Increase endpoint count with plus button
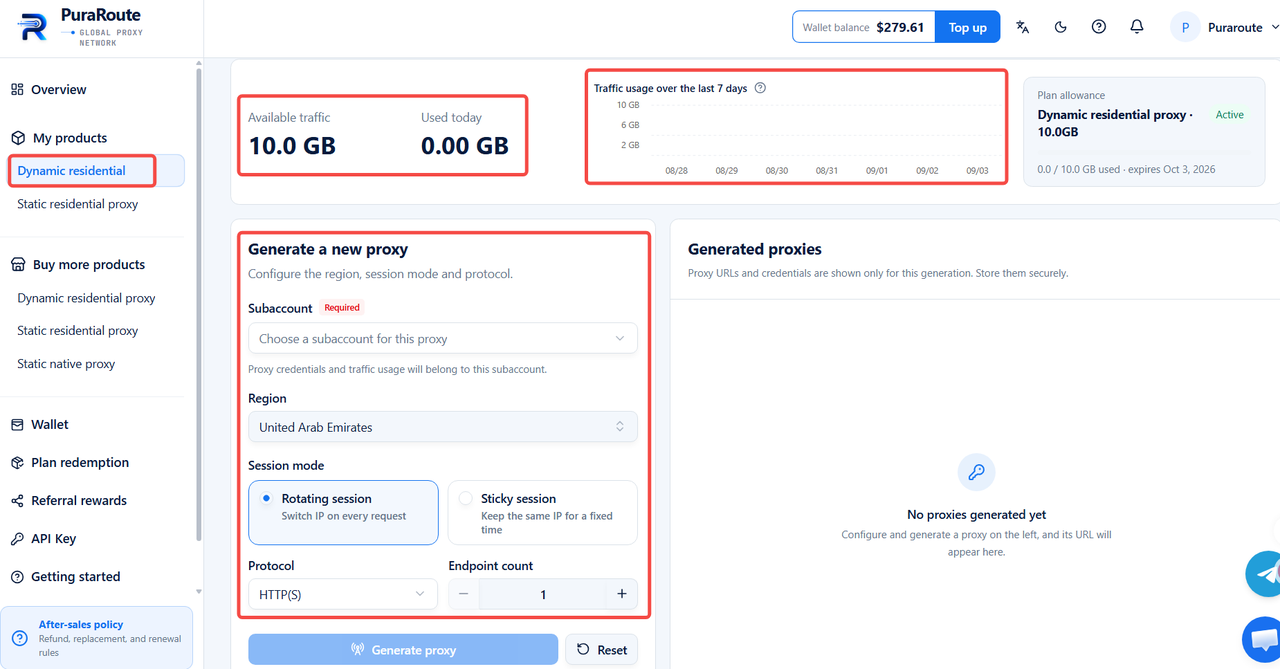The image size is (1280, 669). click(x=621, y=594)
